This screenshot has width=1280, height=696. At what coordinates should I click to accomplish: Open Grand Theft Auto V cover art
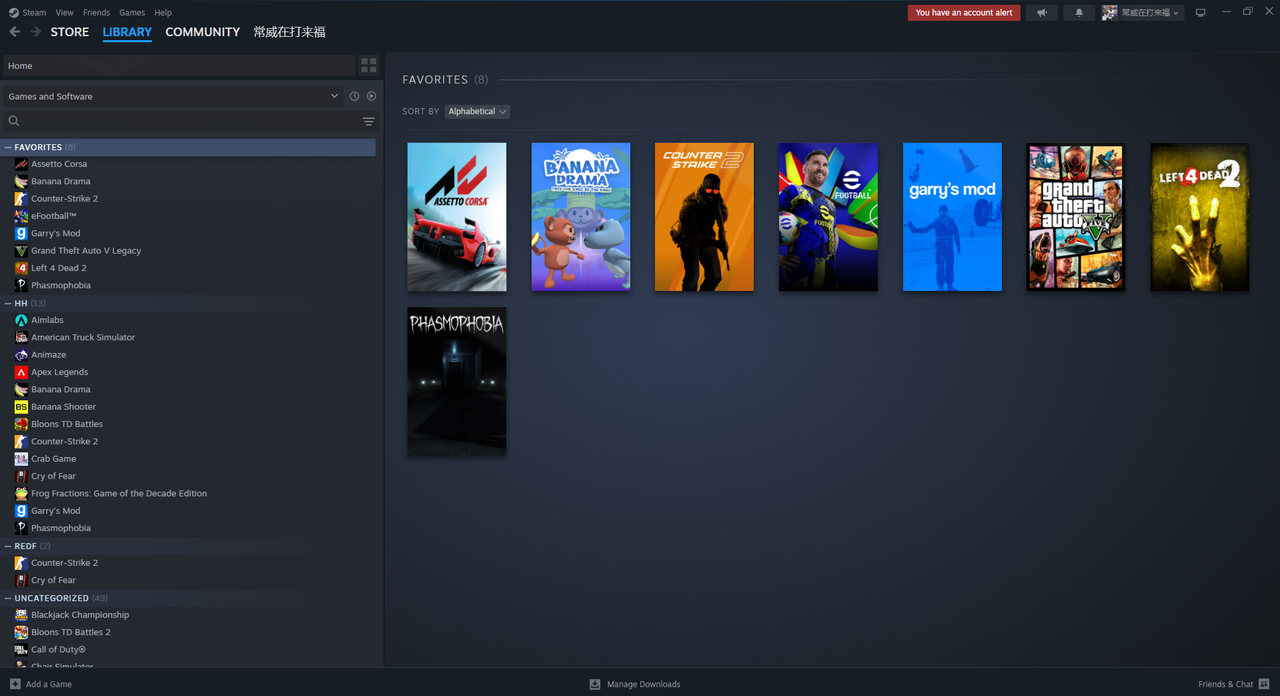pos(1076,217)
